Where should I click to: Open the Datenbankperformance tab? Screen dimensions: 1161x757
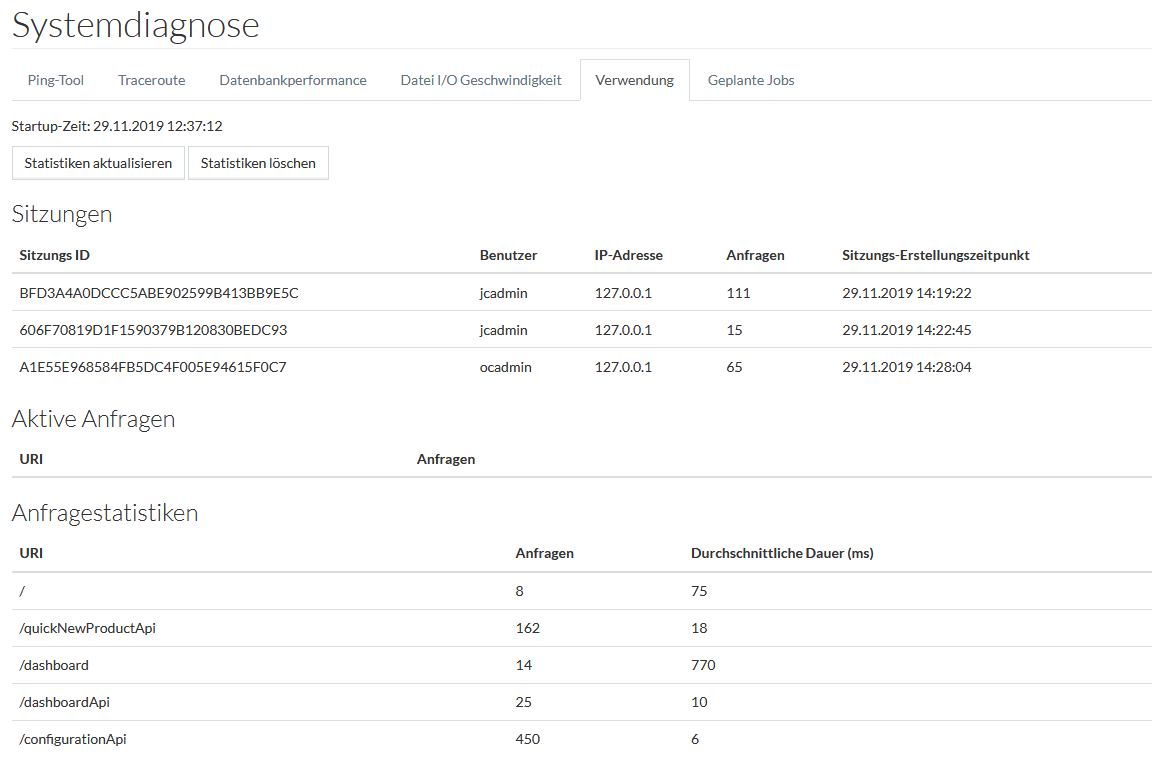tap(292, 80)
